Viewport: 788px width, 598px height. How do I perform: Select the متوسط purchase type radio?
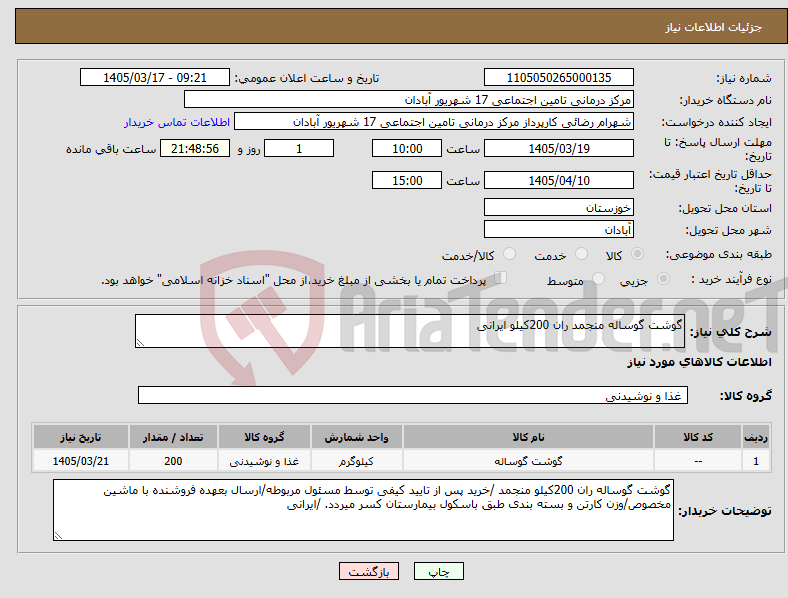(598, 279)
